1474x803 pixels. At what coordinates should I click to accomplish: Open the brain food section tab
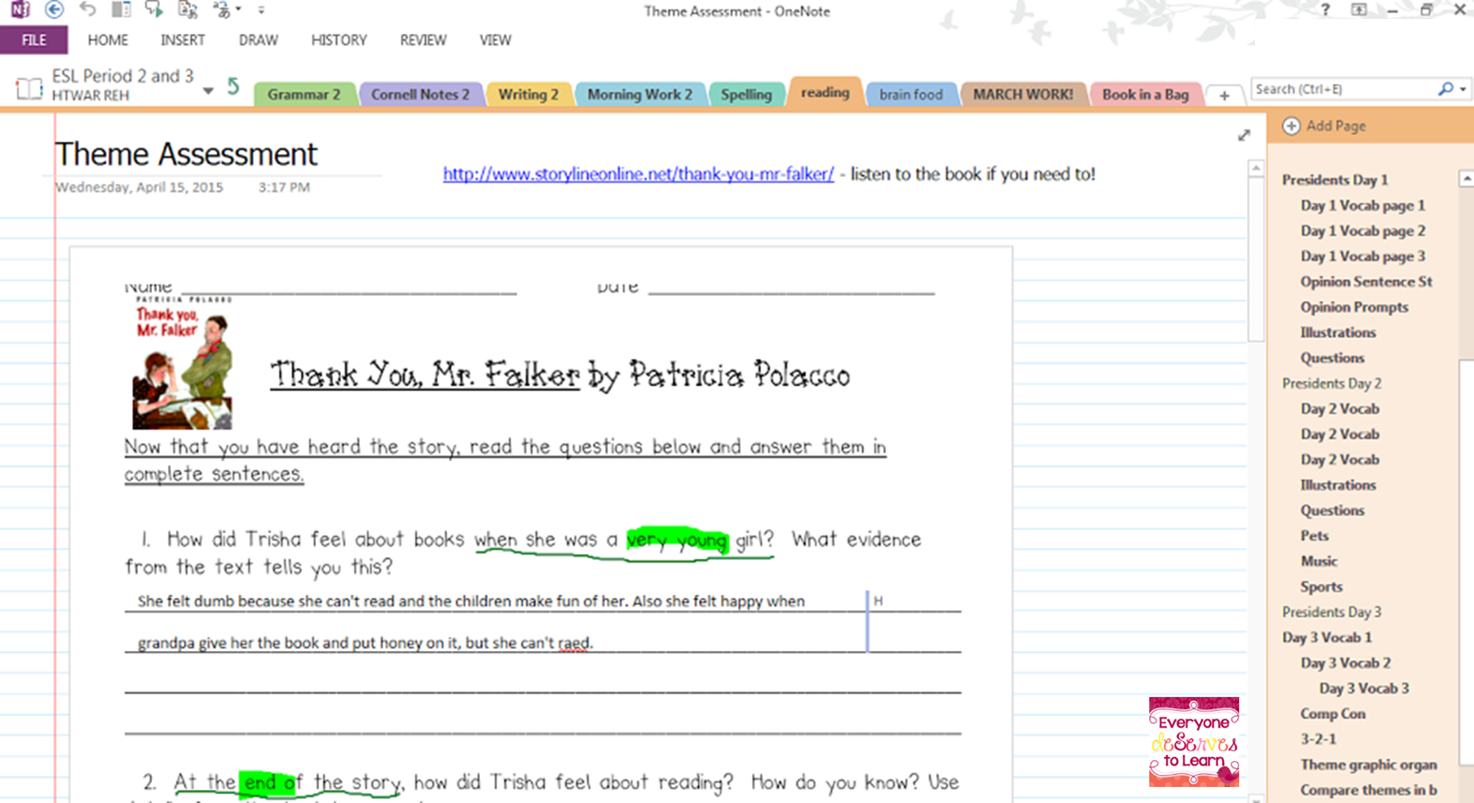point(911,94)
